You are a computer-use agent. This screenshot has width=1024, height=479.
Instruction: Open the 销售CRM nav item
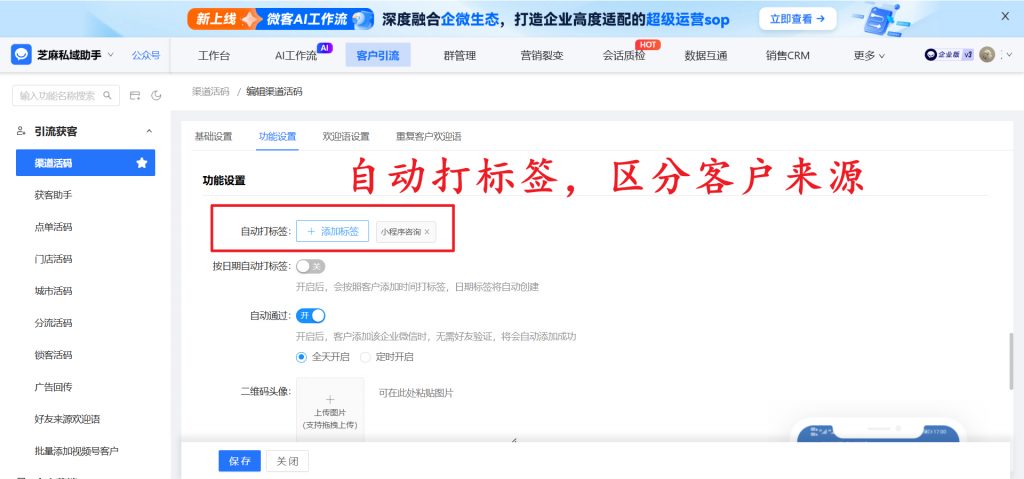pos(788,56)
